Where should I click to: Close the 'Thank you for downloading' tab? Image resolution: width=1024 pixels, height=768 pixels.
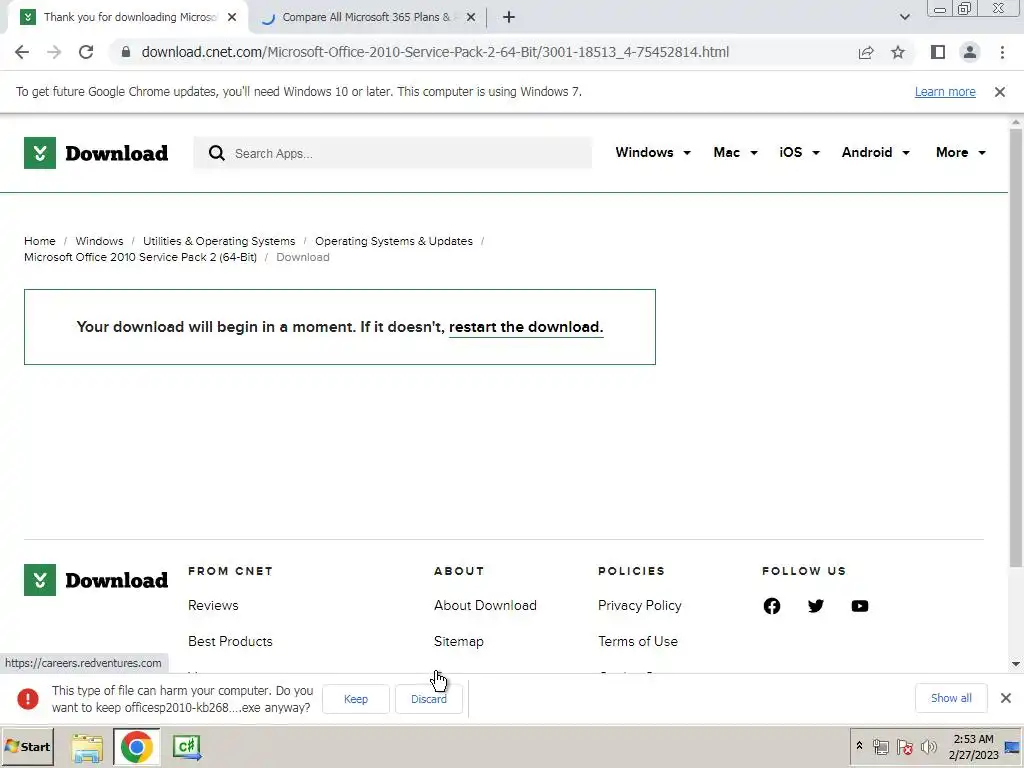(x=232, y=18)
